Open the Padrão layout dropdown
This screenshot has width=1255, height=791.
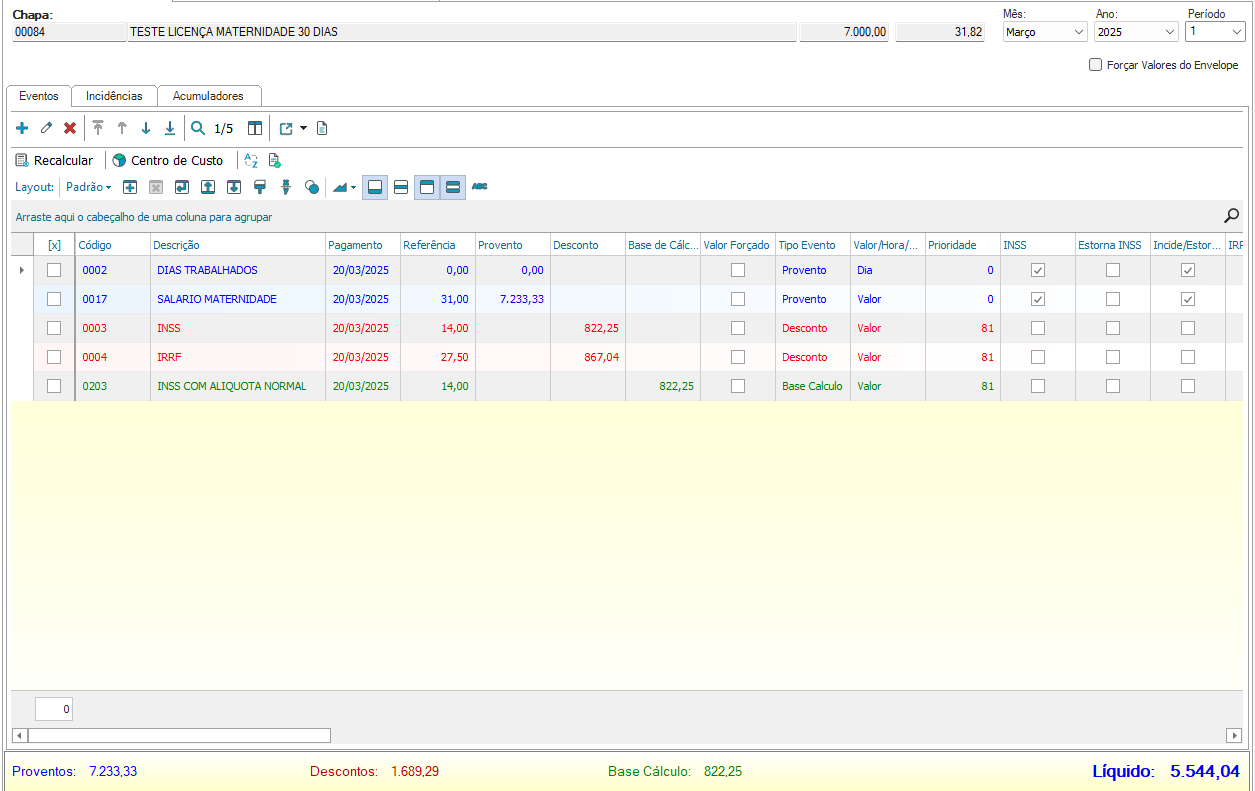click(89, 187)
